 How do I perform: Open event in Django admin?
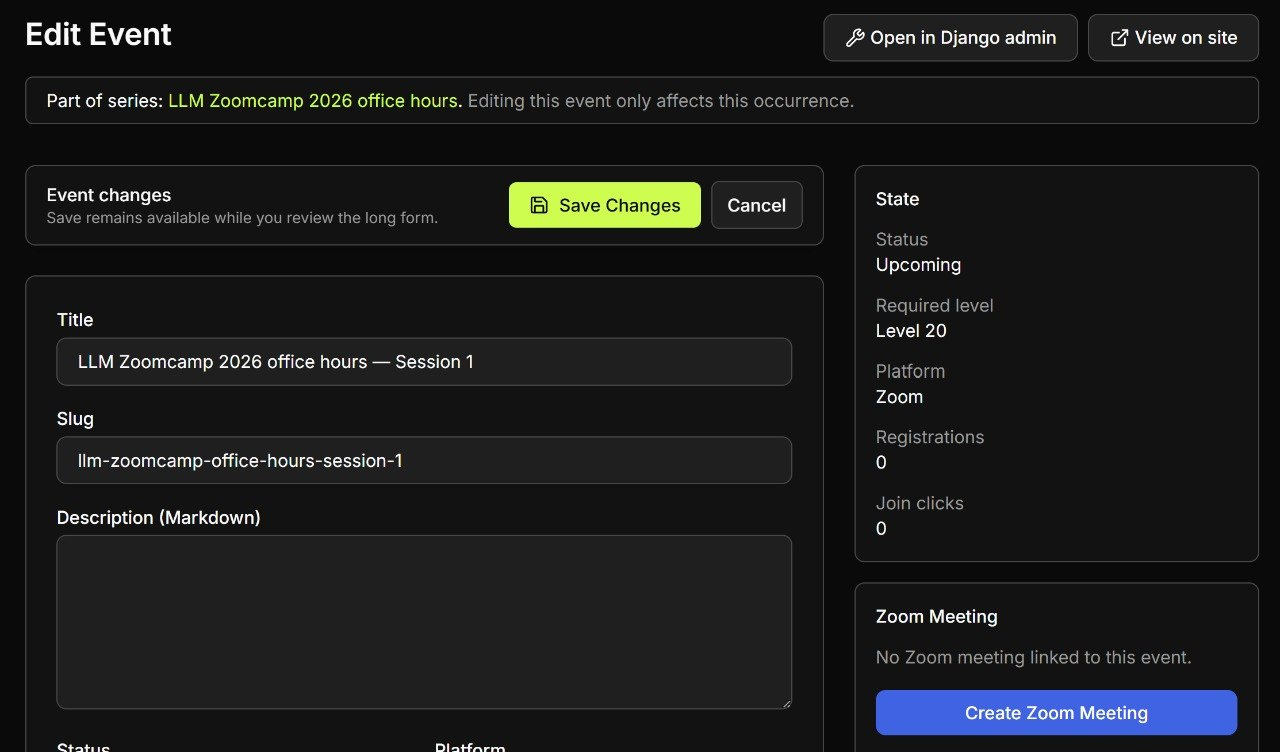click(x=950, y=38)
